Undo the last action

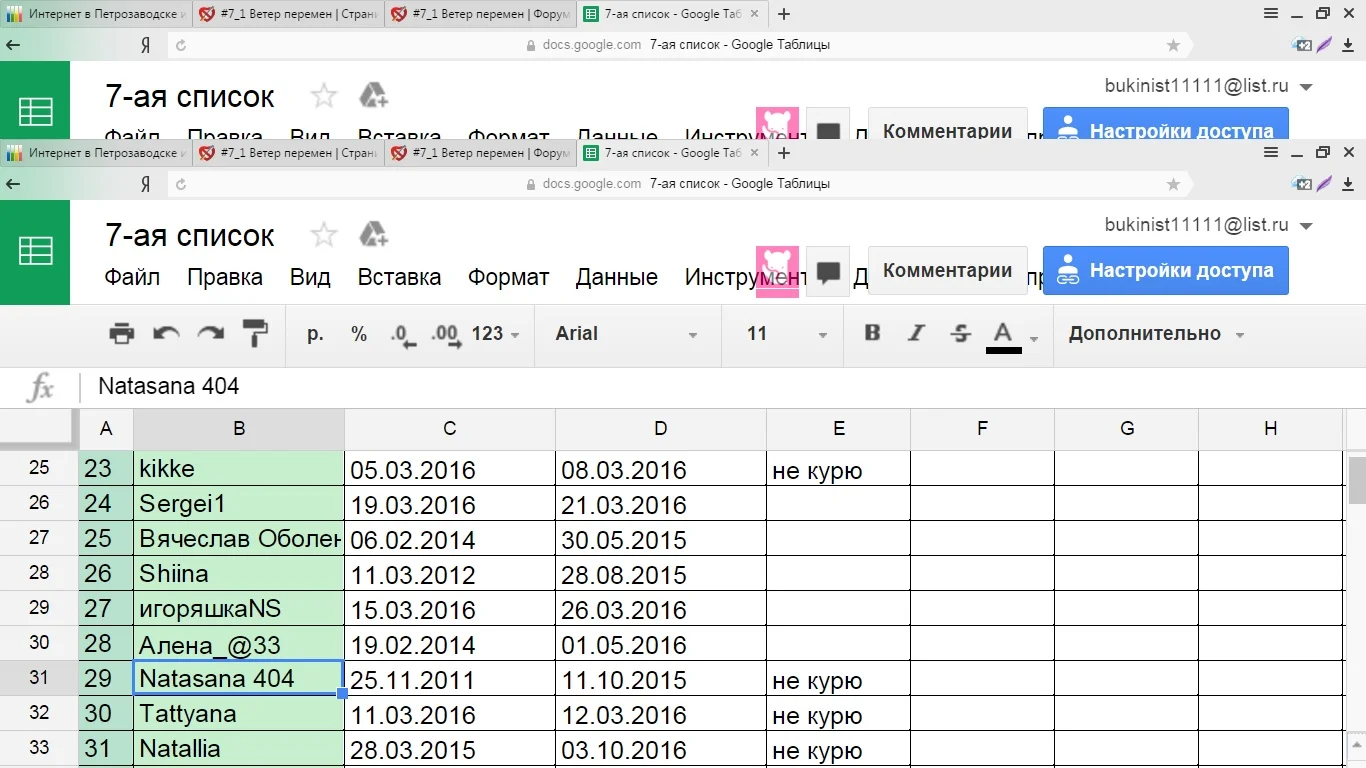pyautogui.click(x=166, y=334)
